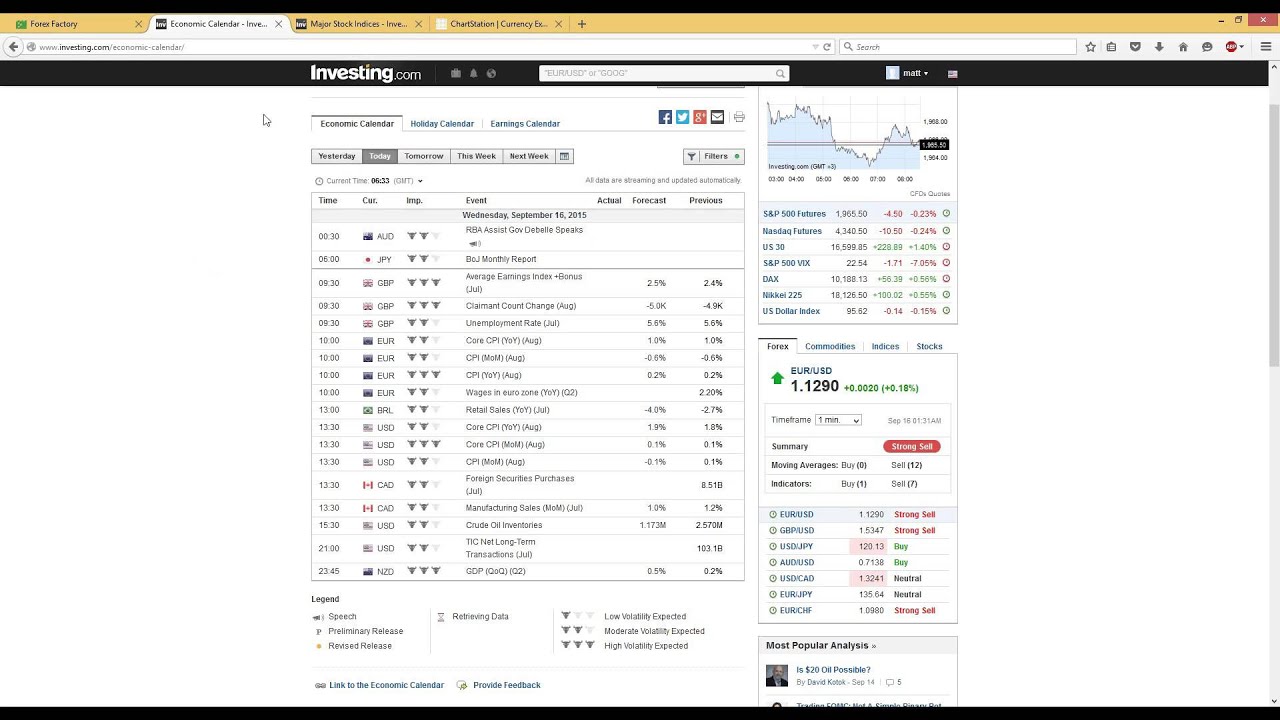Click the speech icon under RBA Debelle Speaks
The height and width of the screenshot is (720, 1280).
point(475,243)
